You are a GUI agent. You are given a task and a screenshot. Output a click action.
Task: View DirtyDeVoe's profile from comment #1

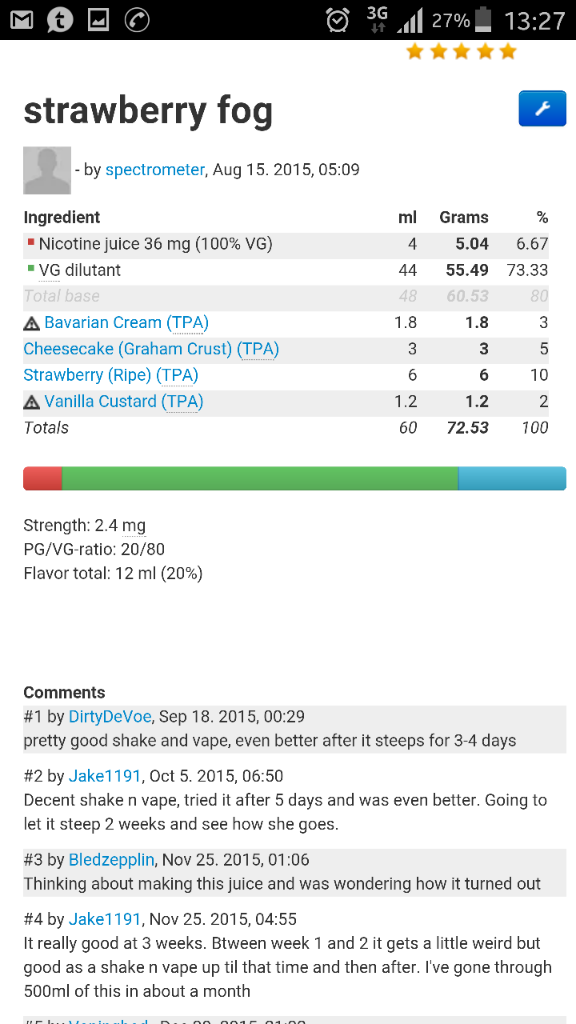click(x=110, y=716)
